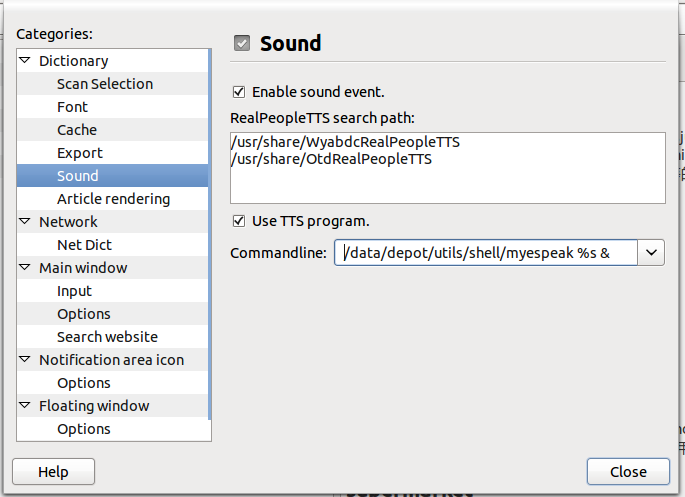This screenshot has width=685, height=497.
Task: Disable the Use TTS program checkbox
Action: (238, 221)
